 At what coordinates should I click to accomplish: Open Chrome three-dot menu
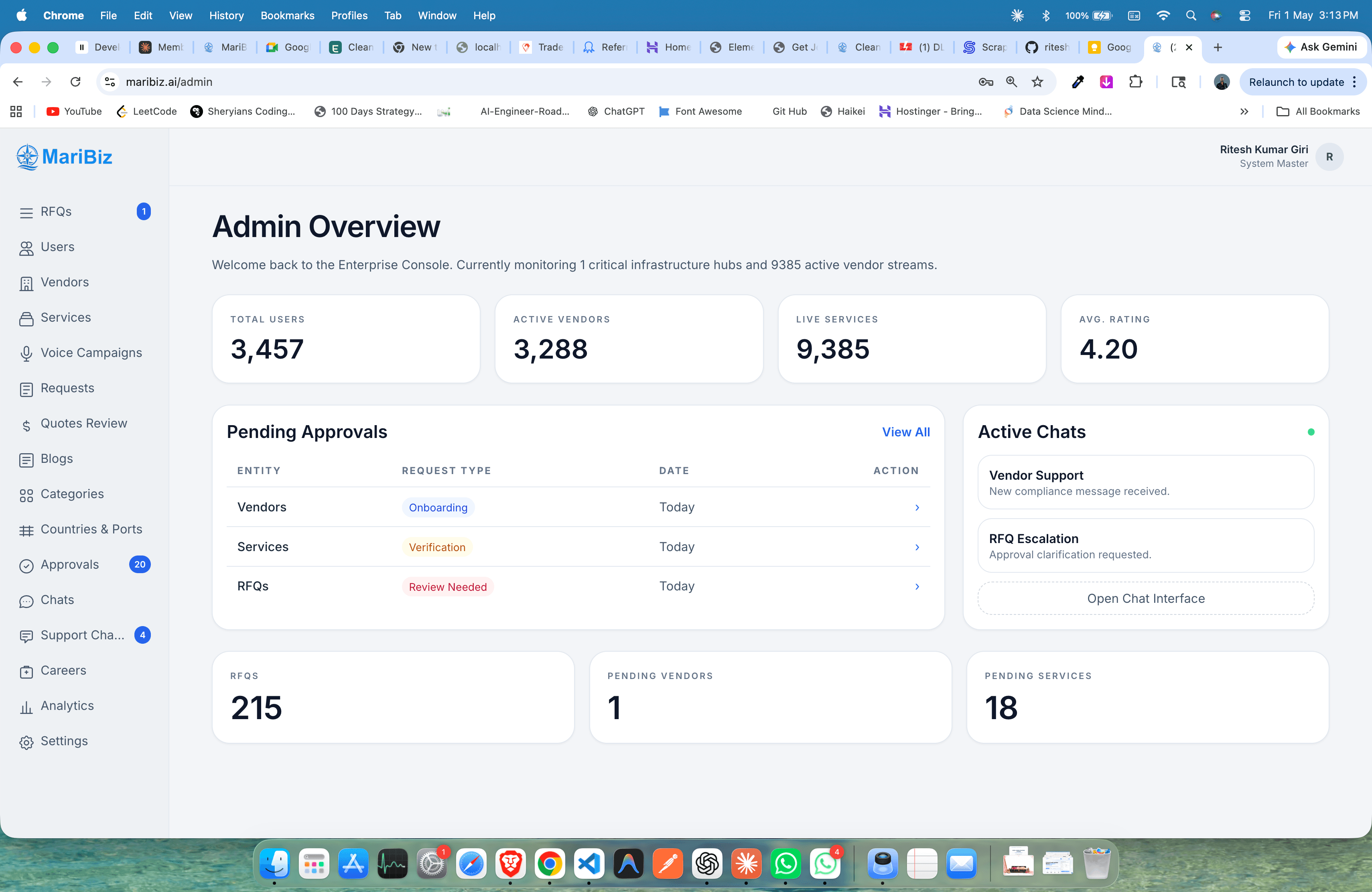coord(1354,82)
